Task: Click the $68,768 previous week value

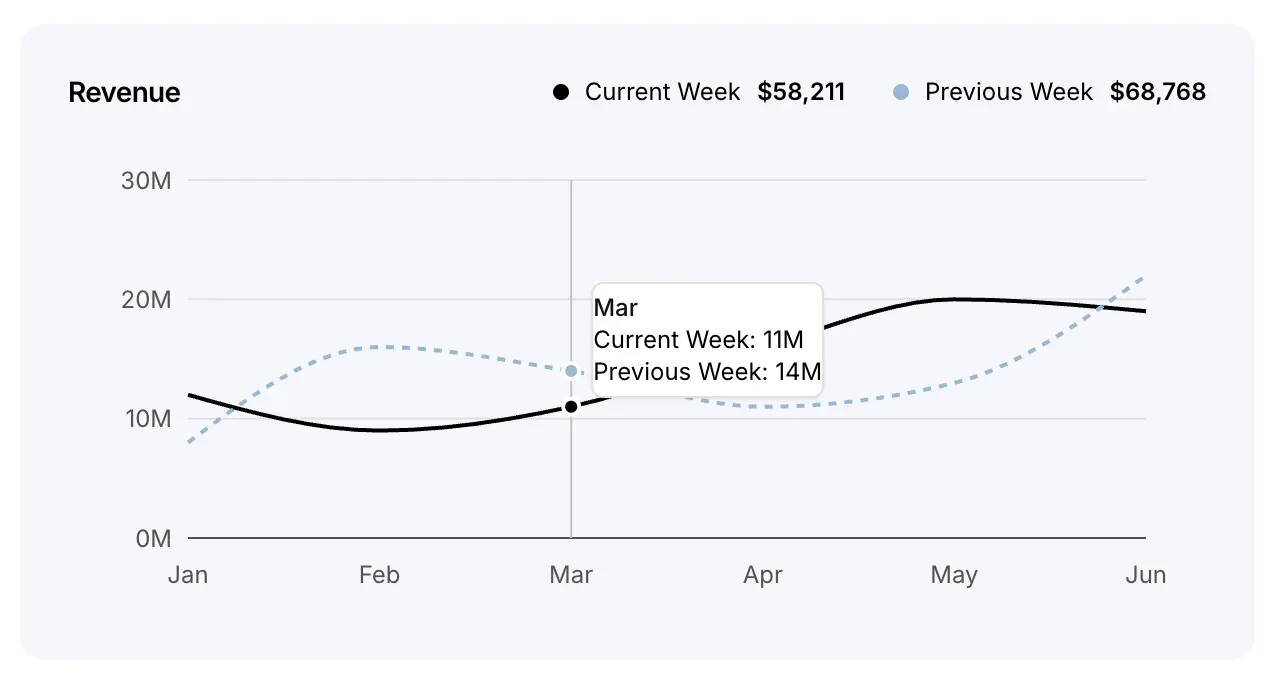Action: (1158, 92)
